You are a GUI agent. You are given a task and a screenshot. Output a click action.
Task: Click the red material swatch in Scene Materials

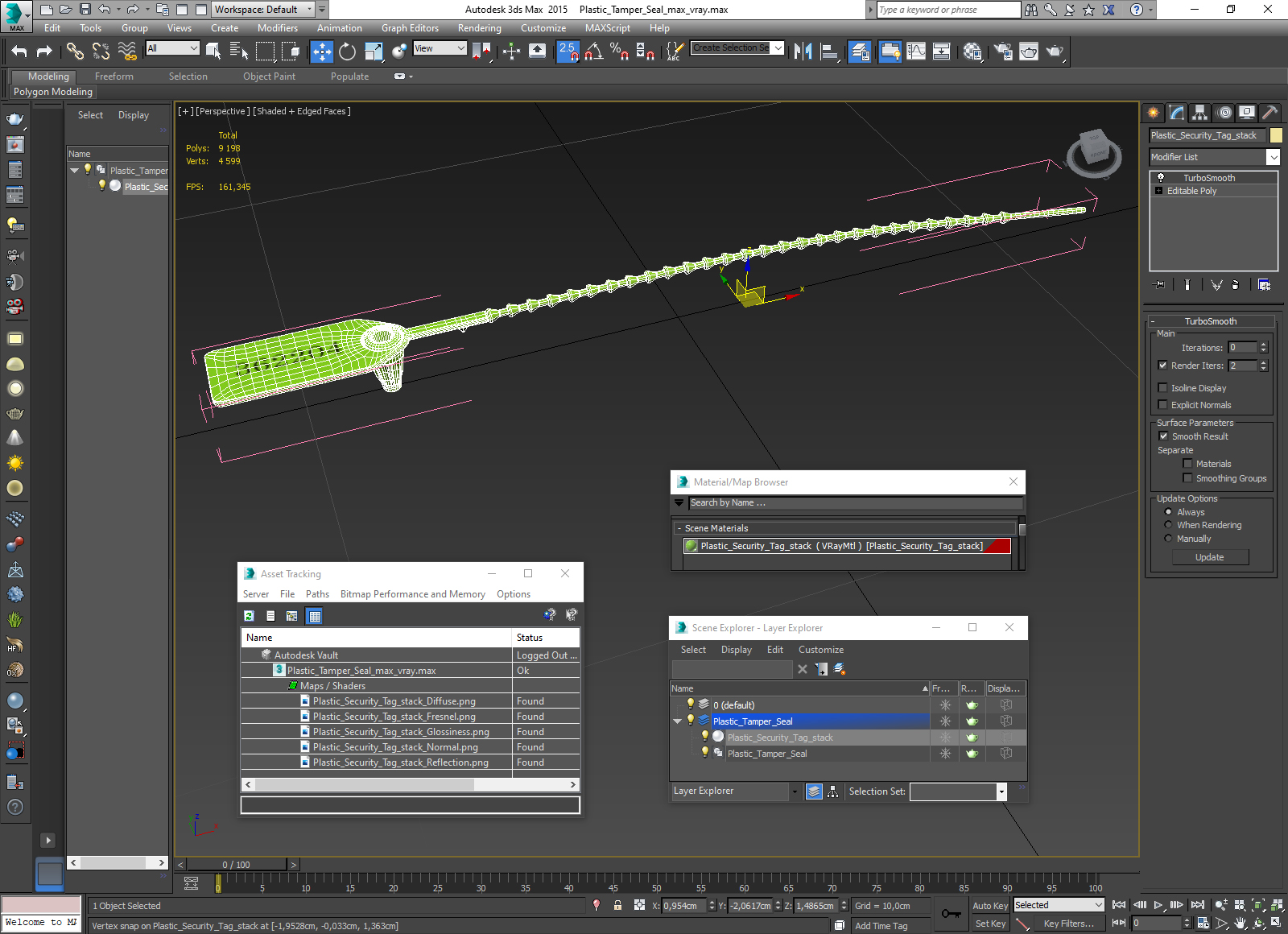coord(997,546)
